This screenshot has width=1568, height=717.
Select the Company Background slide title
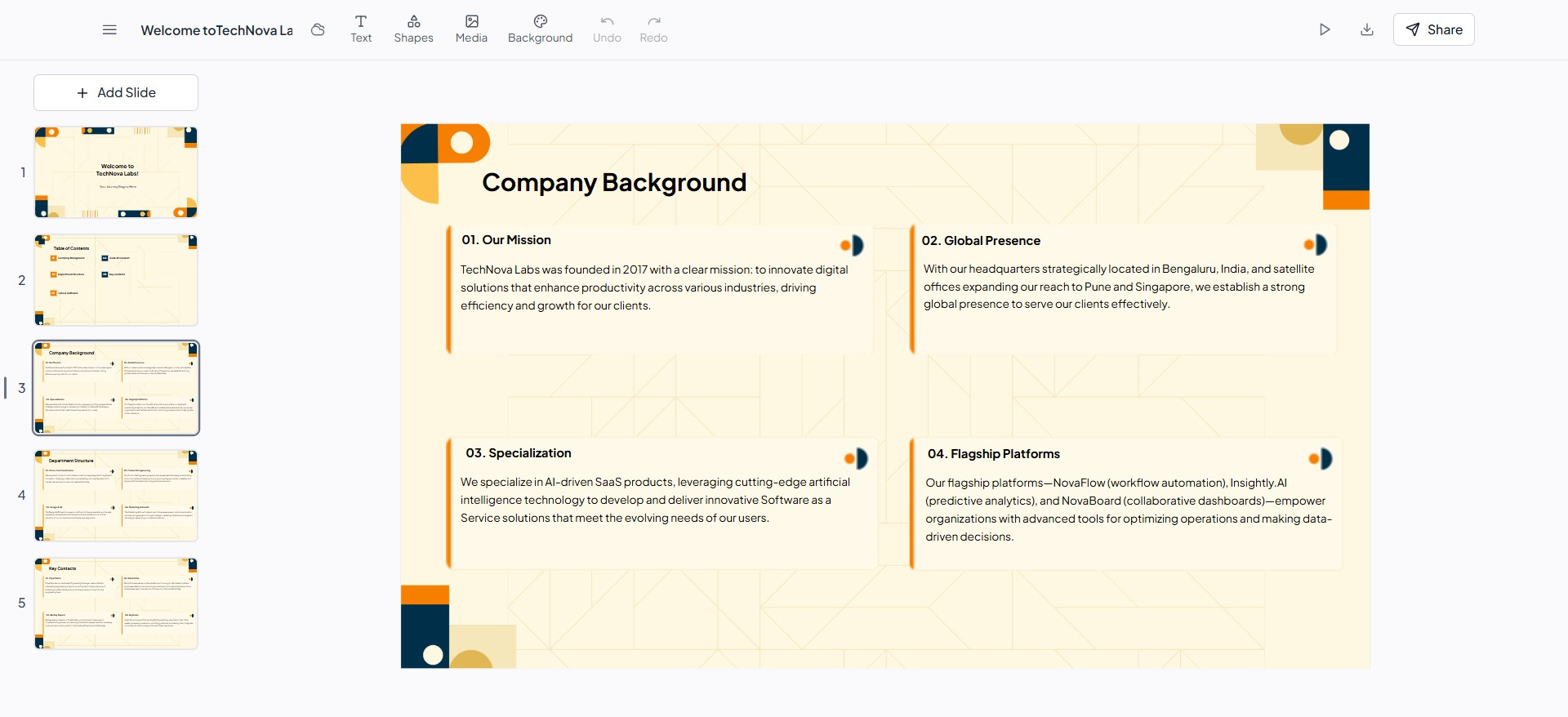click(x=614, y=182)
